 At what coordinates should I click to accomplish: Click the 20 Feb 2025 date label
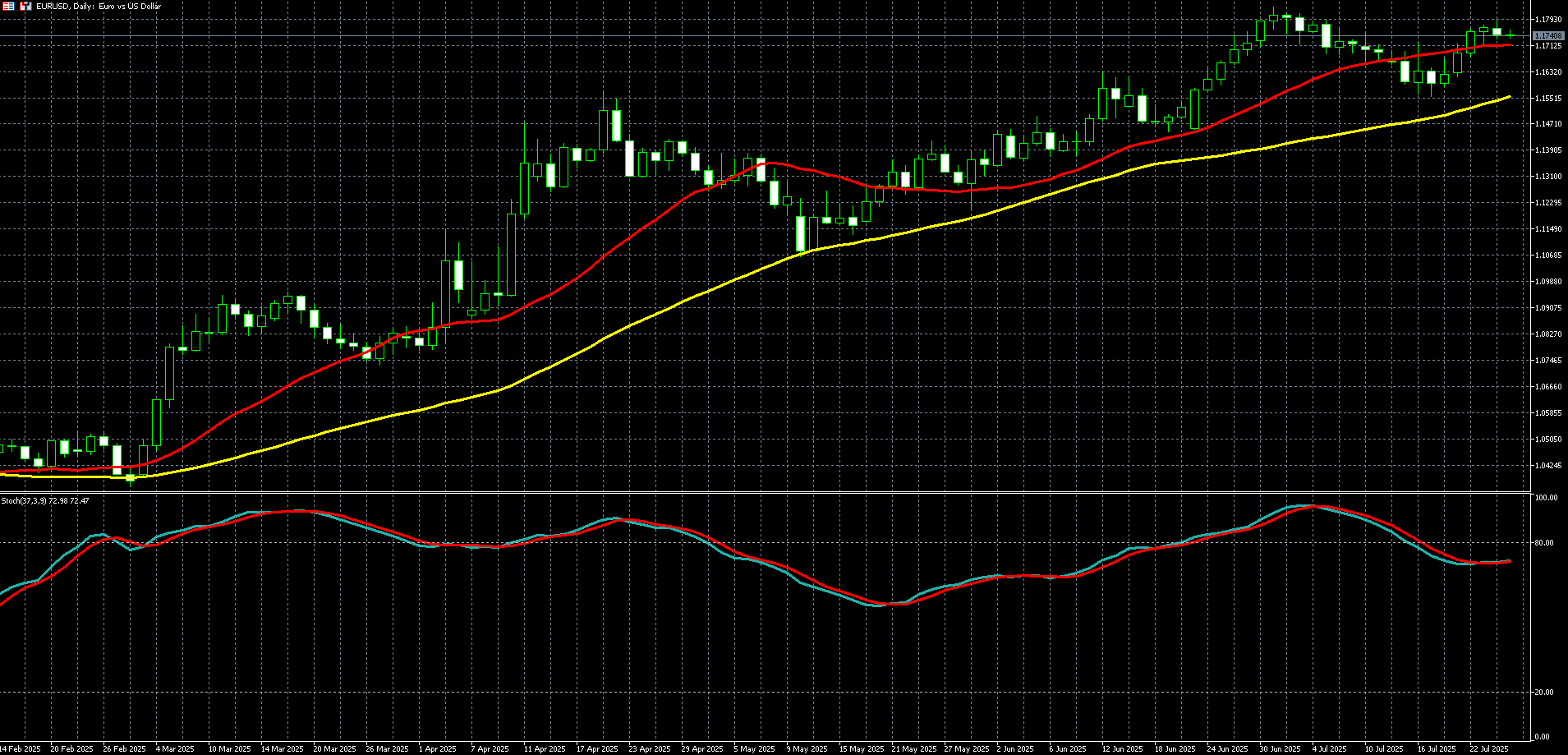71,749
